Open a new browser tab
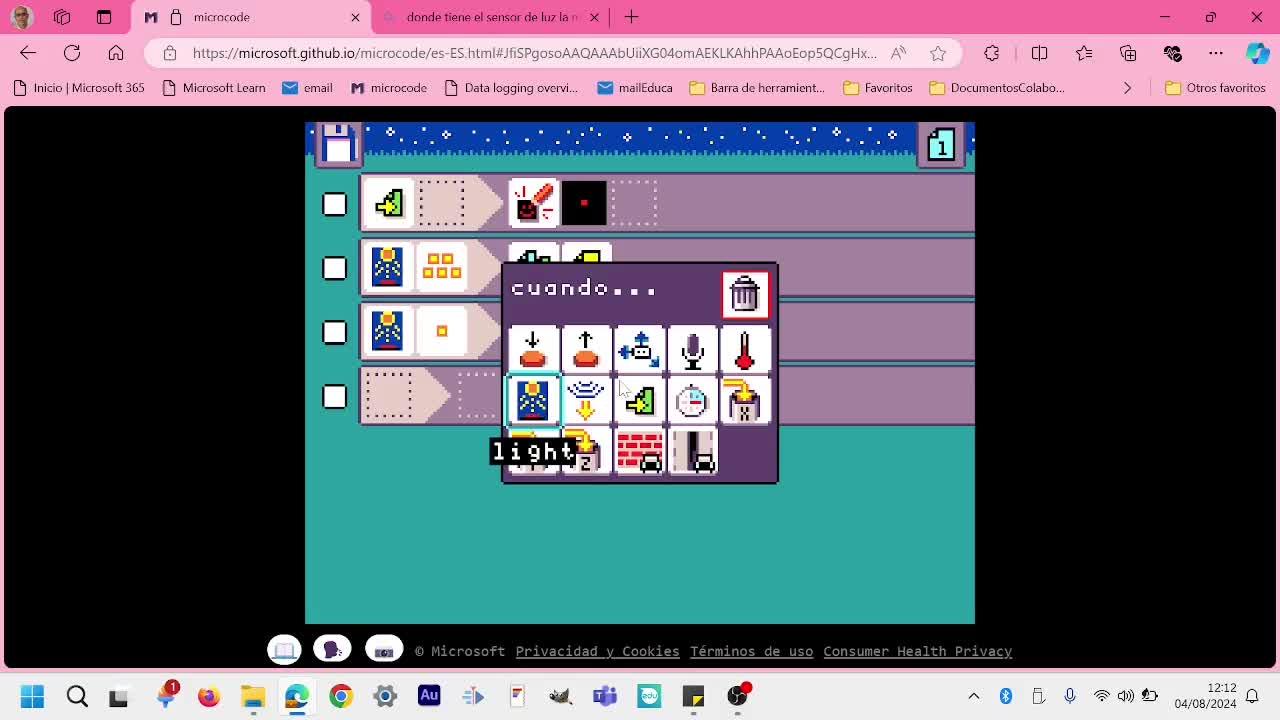The image size is (1280, 720). 631,17
